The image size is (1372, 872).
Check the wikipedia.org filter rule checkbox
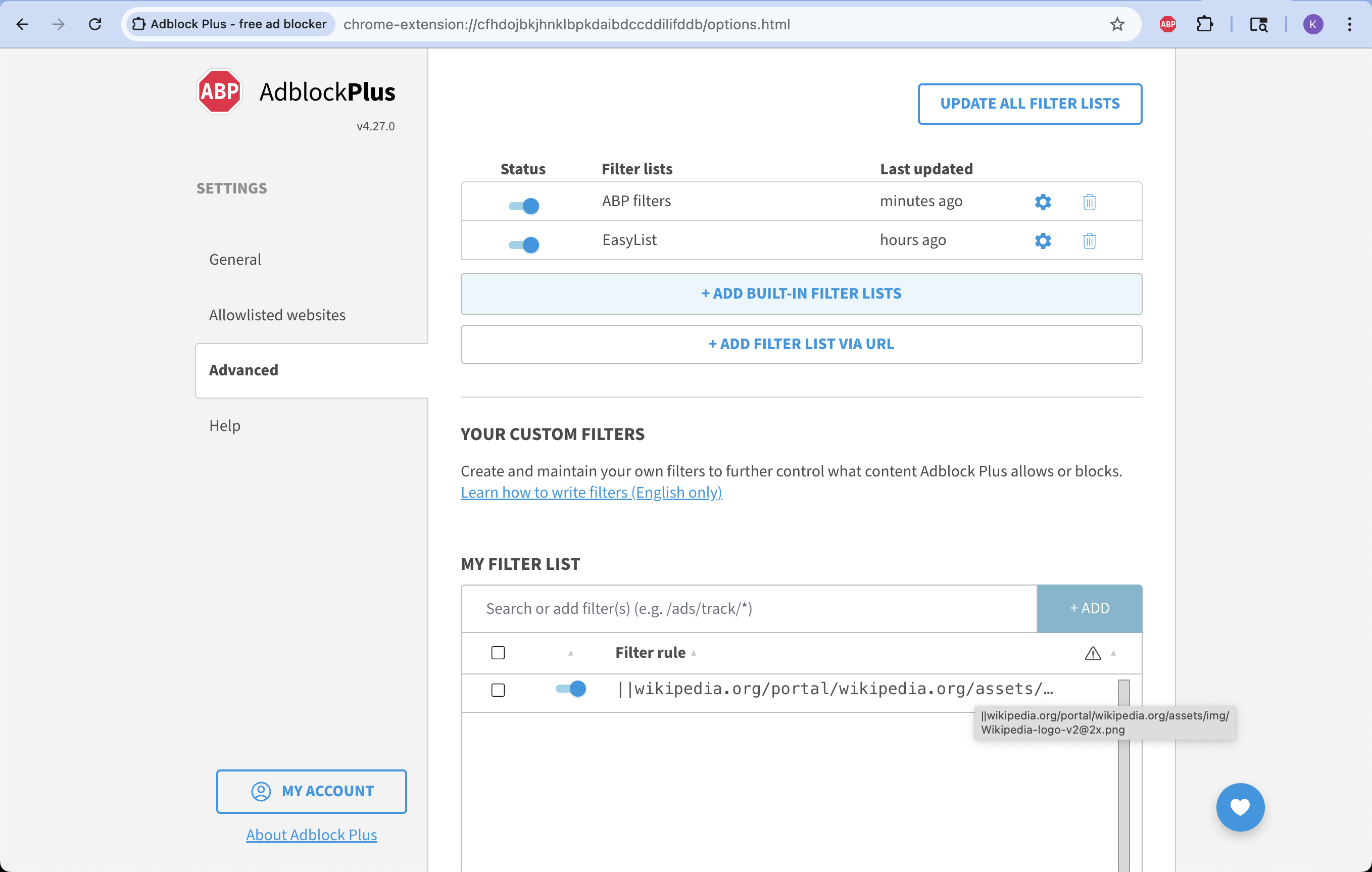[x=498, y=690]
